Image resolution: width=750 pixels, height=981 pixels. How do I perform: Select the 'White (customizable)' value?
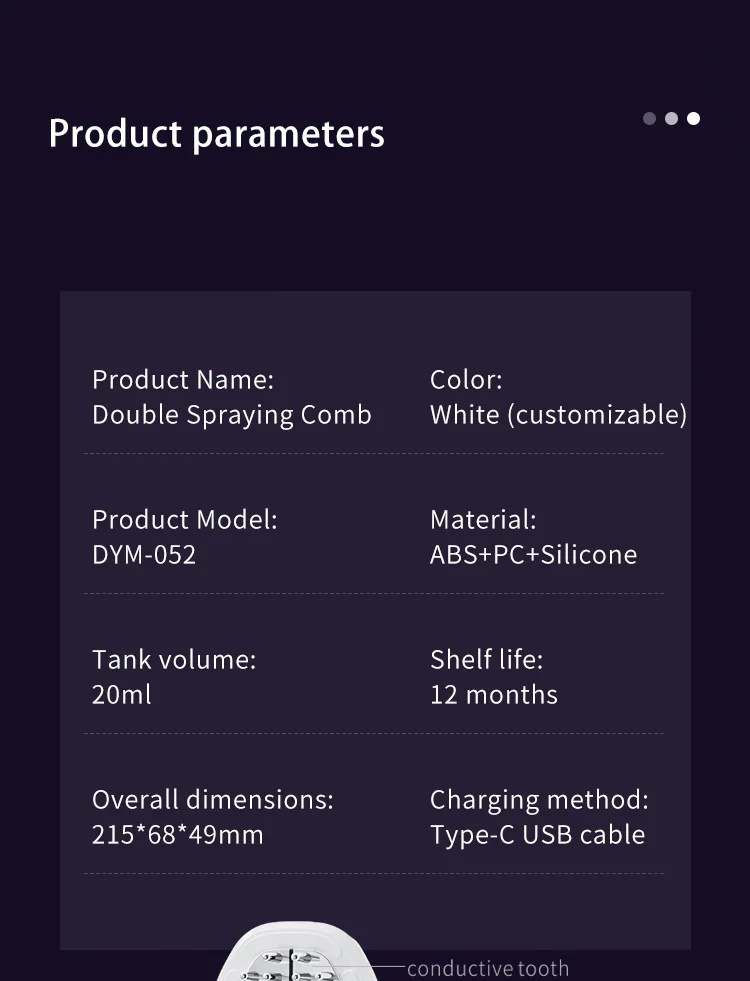point(559,415)
